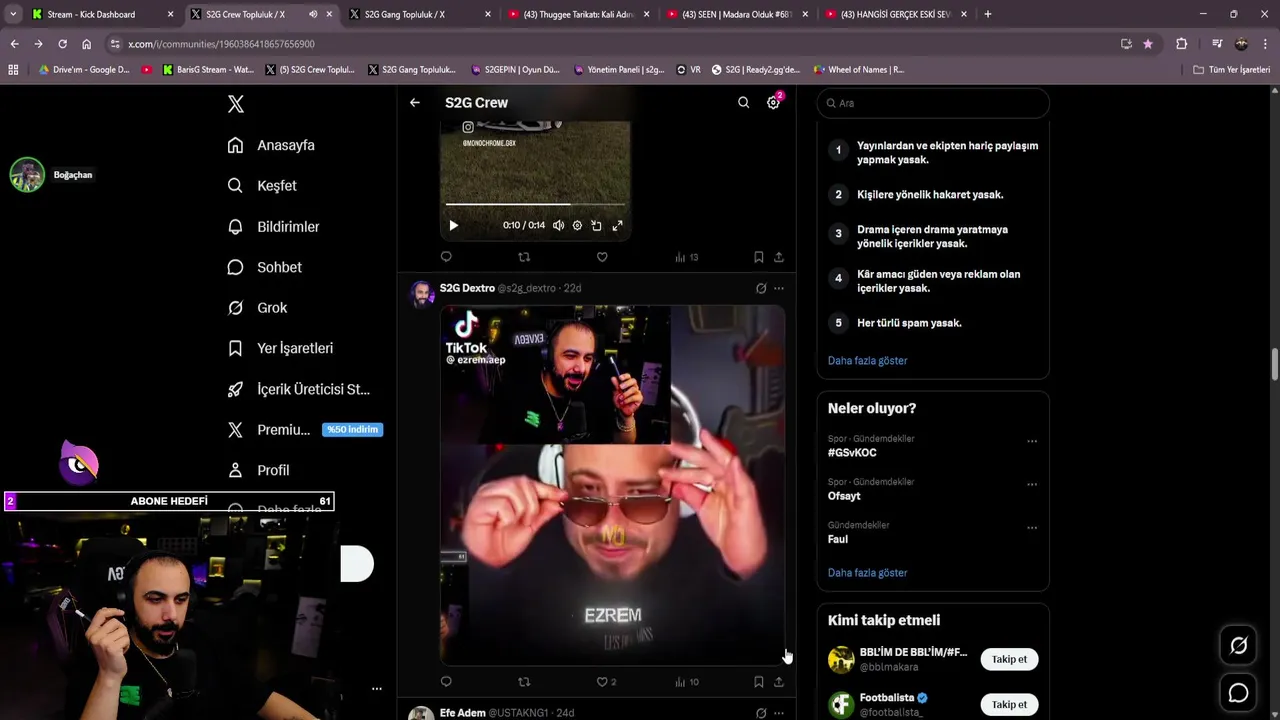Image resolution: width=1280 pixels, height=720 pixels.
Task: Go back using S2G Crew back arrow
Action: 415,102
